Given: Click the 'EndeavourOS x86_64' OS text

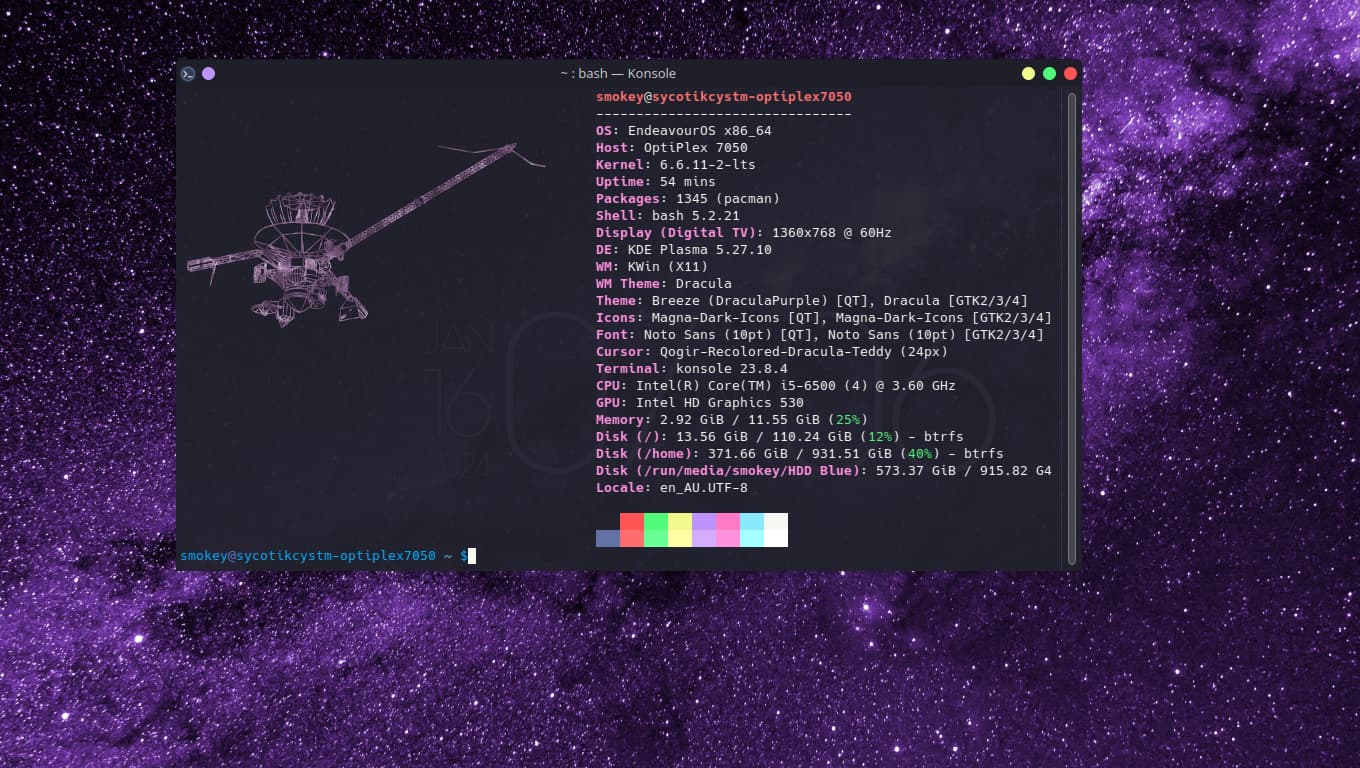Looking at the screenshot, I should [x=699, y=131].
